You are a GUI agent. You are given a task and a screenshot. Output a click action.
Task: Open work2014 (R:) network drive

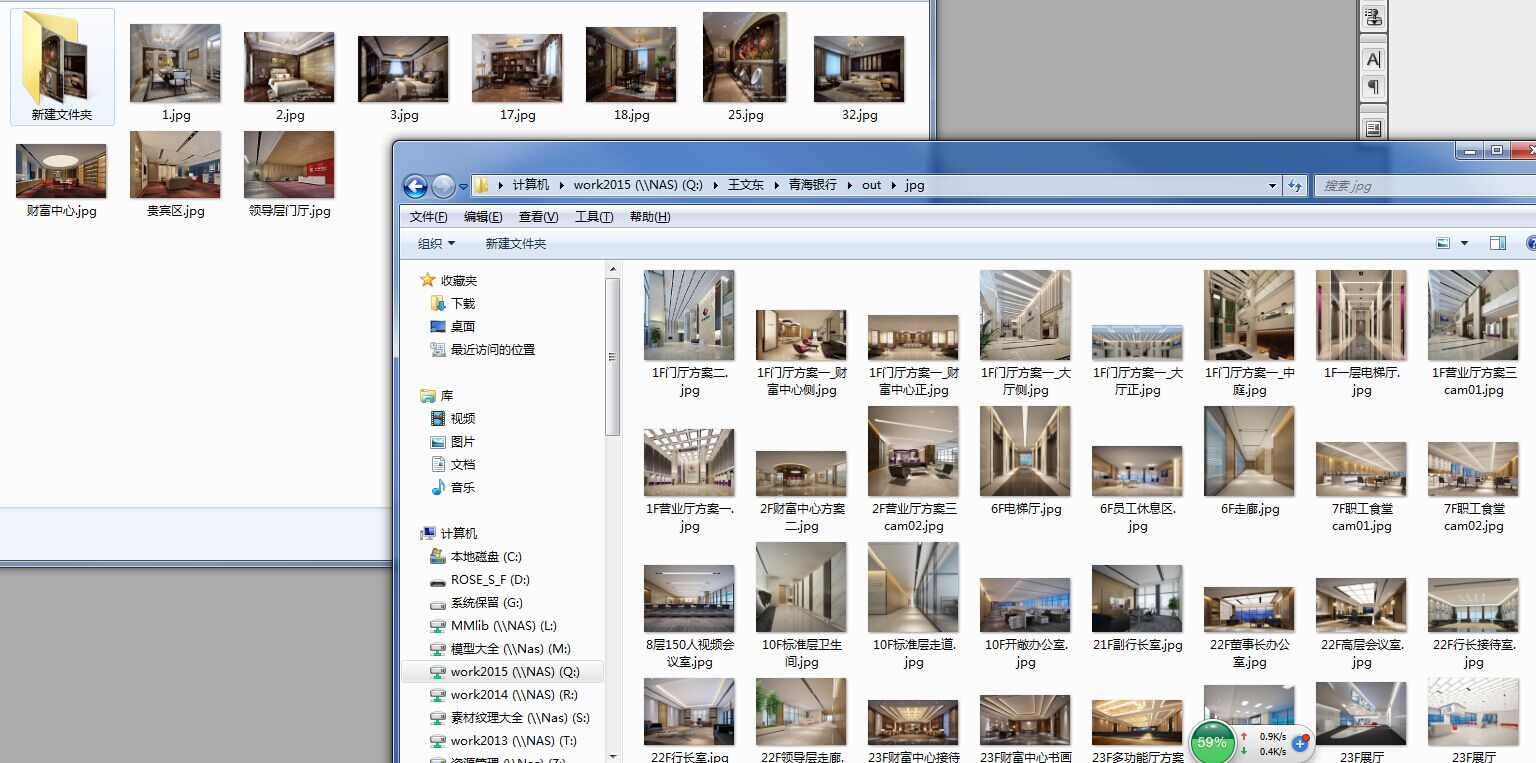[504, 694]
